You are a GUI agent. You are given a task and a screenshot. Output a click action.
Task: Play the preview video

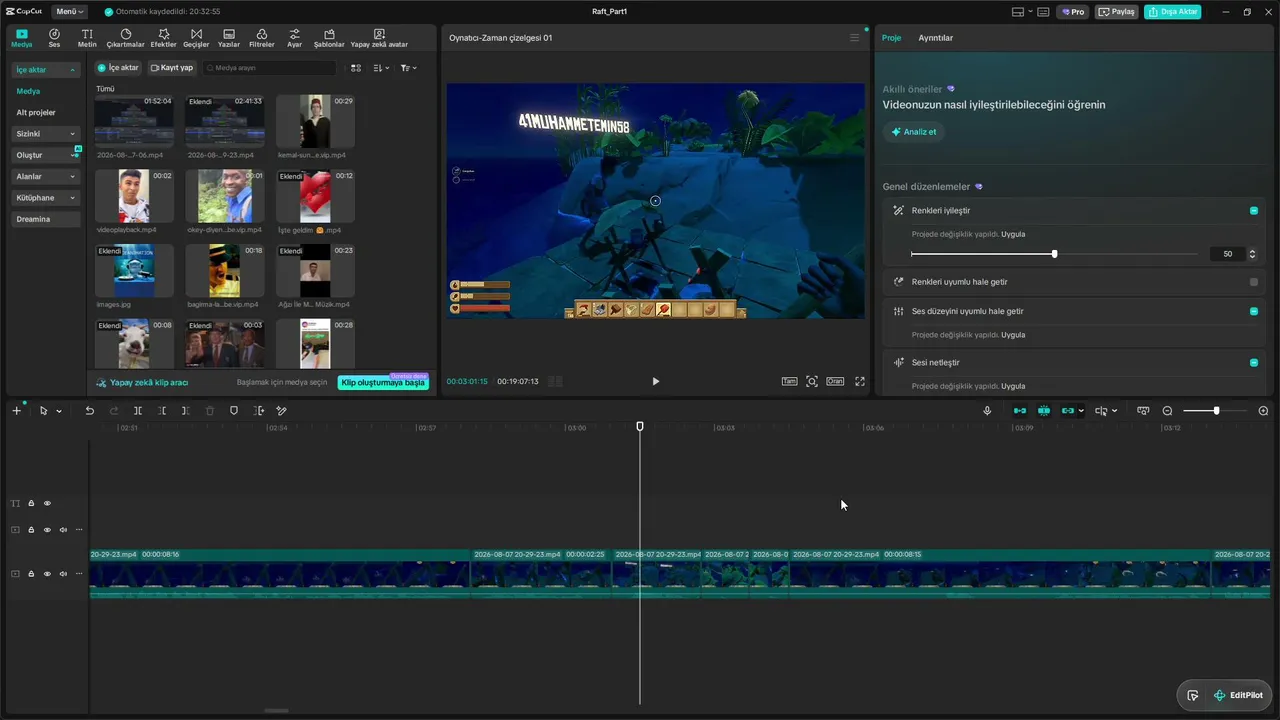(656, 381)
